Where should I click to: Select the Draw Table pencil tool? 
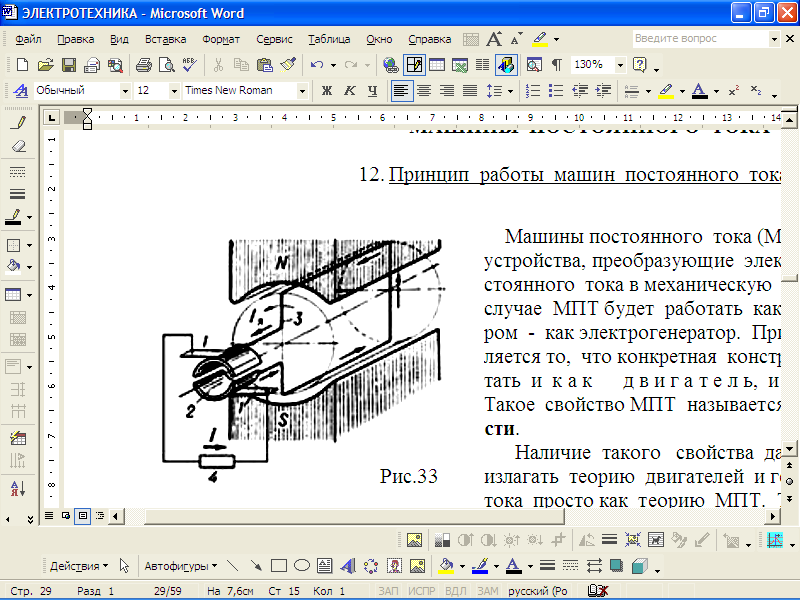pyautogui.click(x=16, y=123)
